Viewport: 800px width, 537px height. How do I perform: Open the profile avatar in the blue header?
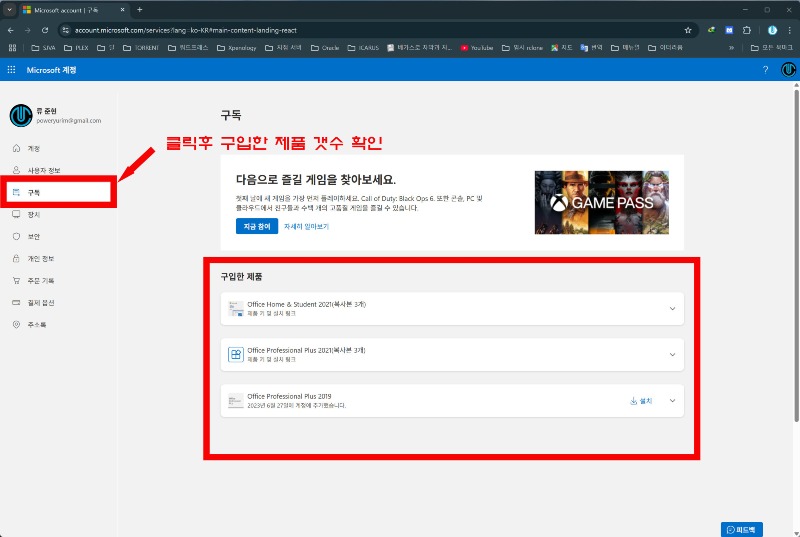788,69
